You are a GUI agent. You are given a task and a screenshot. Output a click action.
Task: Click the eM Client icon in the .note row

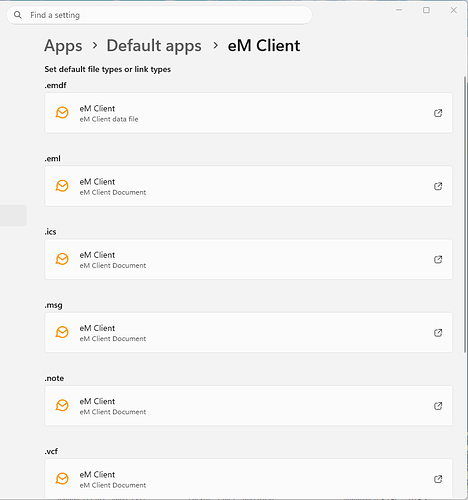[x=62, y=405]
